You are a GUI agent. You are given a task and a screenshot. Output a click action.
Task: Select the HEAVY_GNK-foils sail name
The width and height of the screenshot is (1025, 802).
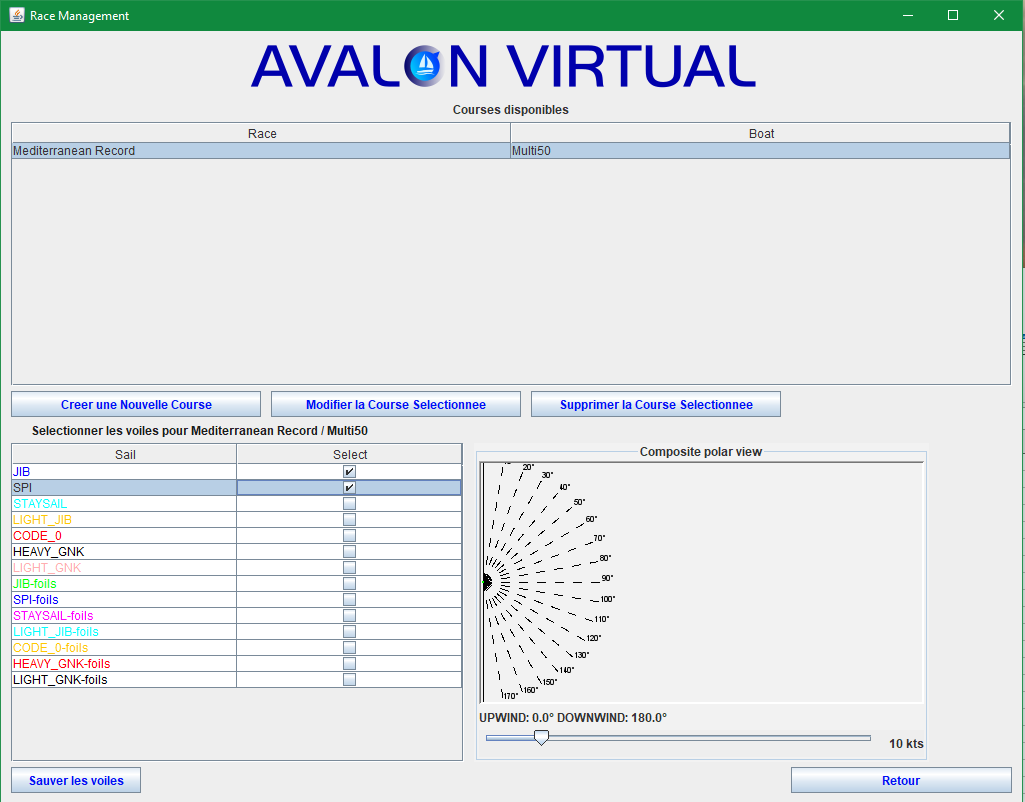click(61, 663)
